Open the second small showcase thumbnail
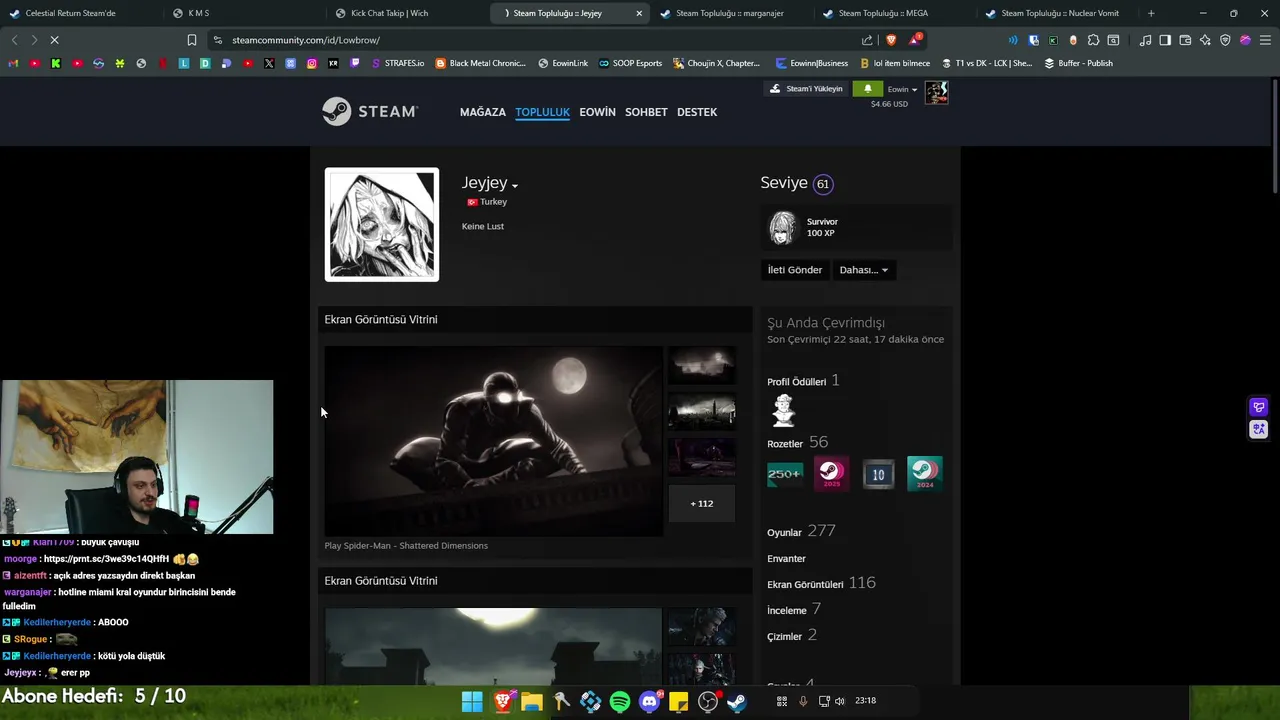Image resolution: width=1280 pixels, height=720 pixels. point(701,411)
